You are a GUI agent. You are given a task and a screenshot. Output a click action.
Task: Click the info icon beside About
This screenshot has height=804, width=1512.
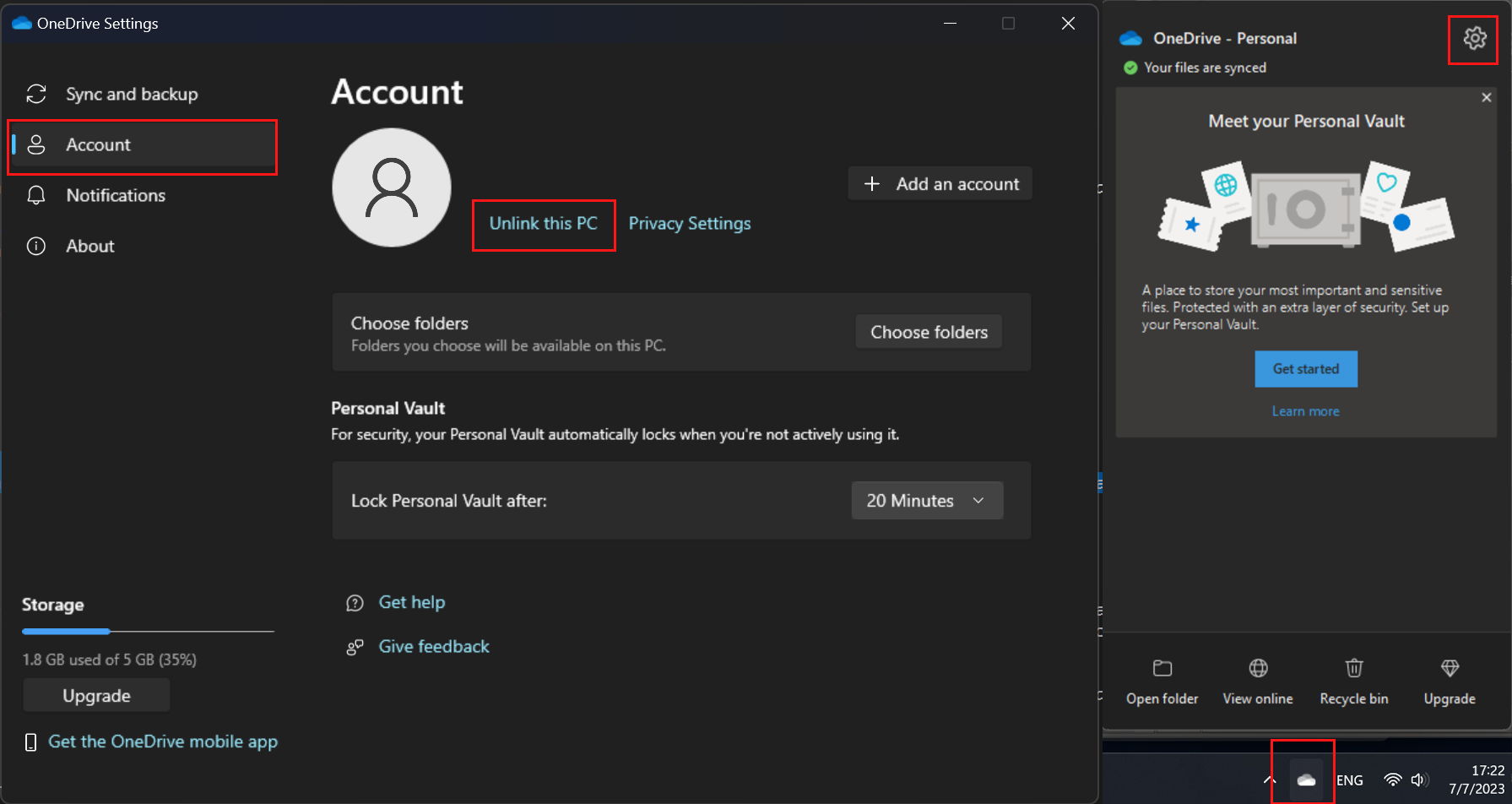36,246
